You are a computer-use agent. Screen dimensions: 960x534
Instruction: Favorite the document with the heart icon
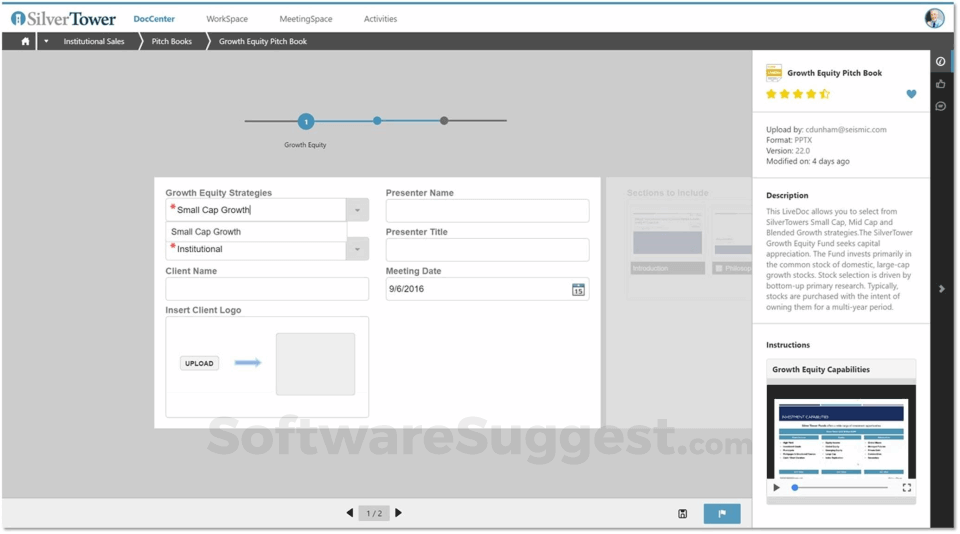(911, 94)
